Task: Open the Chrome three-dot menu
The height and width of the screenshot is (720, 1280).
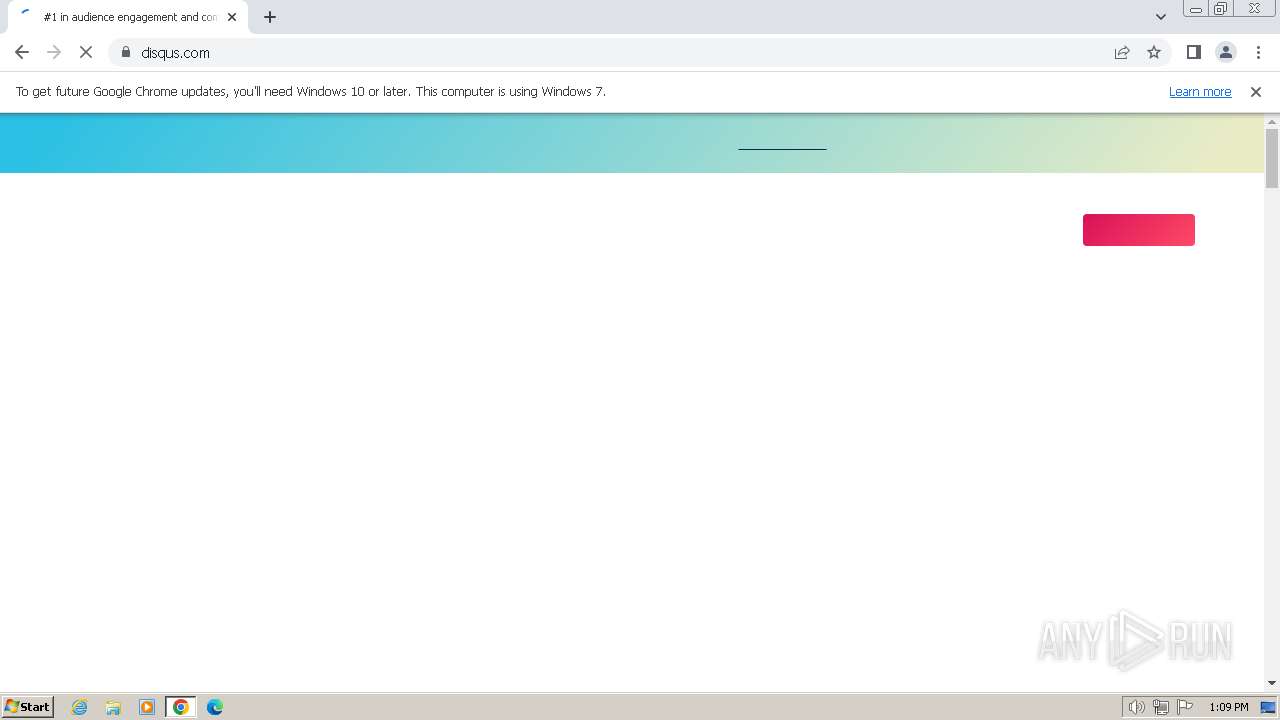Action: [1258, 52]
